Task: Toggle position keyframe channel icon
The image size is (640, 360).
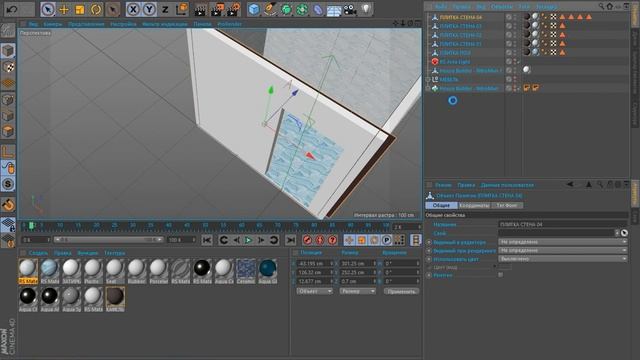Action: tap(349, 240)
